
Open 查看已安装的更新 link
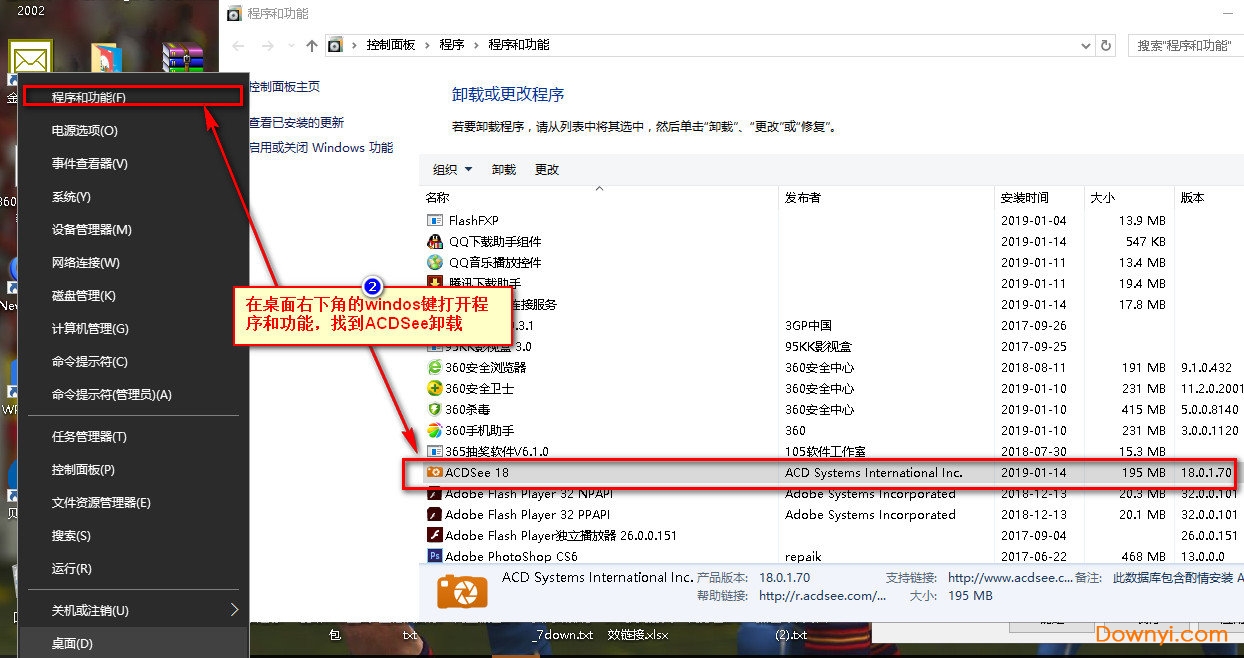296,122
